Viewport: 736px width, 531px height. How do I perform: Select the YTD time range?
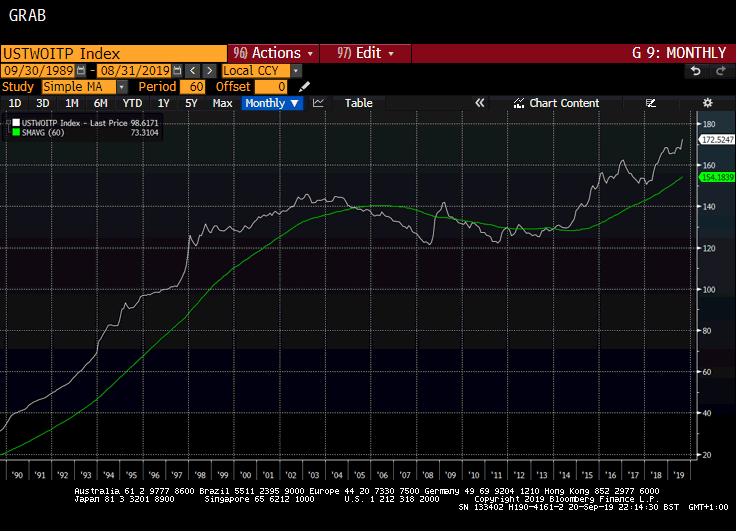pos(132,103)
